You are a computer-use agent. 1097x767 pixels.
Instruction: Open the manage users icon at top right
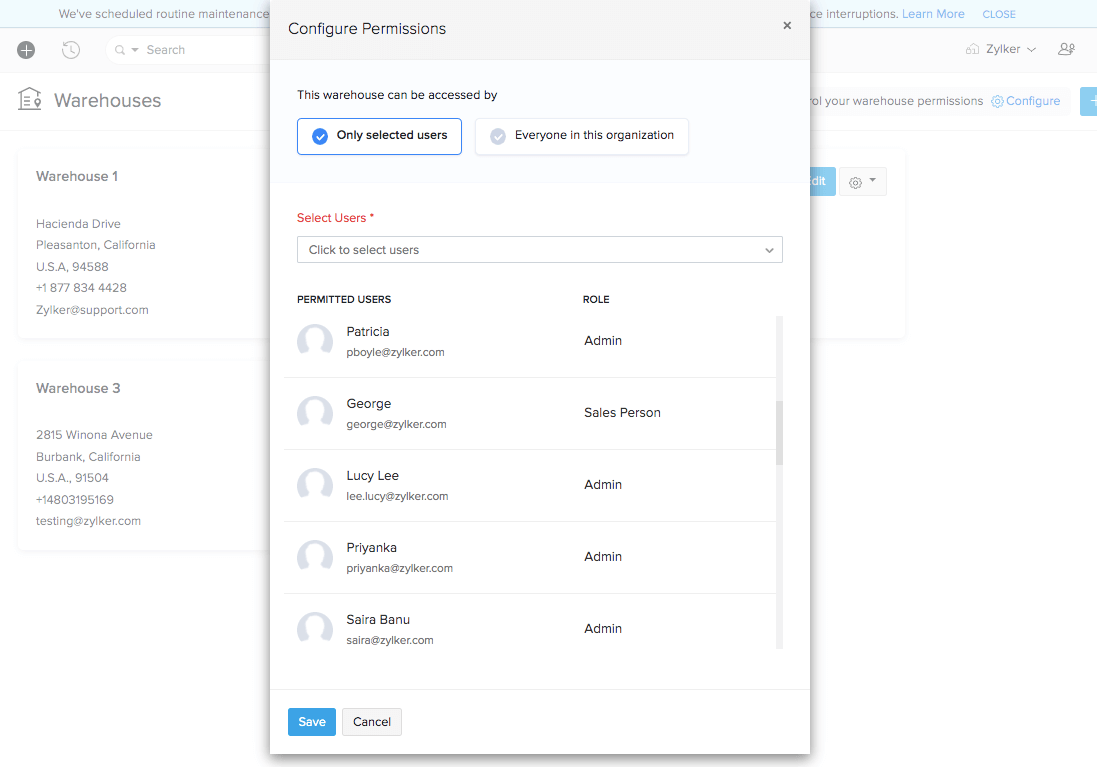pyautogui.click(x=1066, y=48)
